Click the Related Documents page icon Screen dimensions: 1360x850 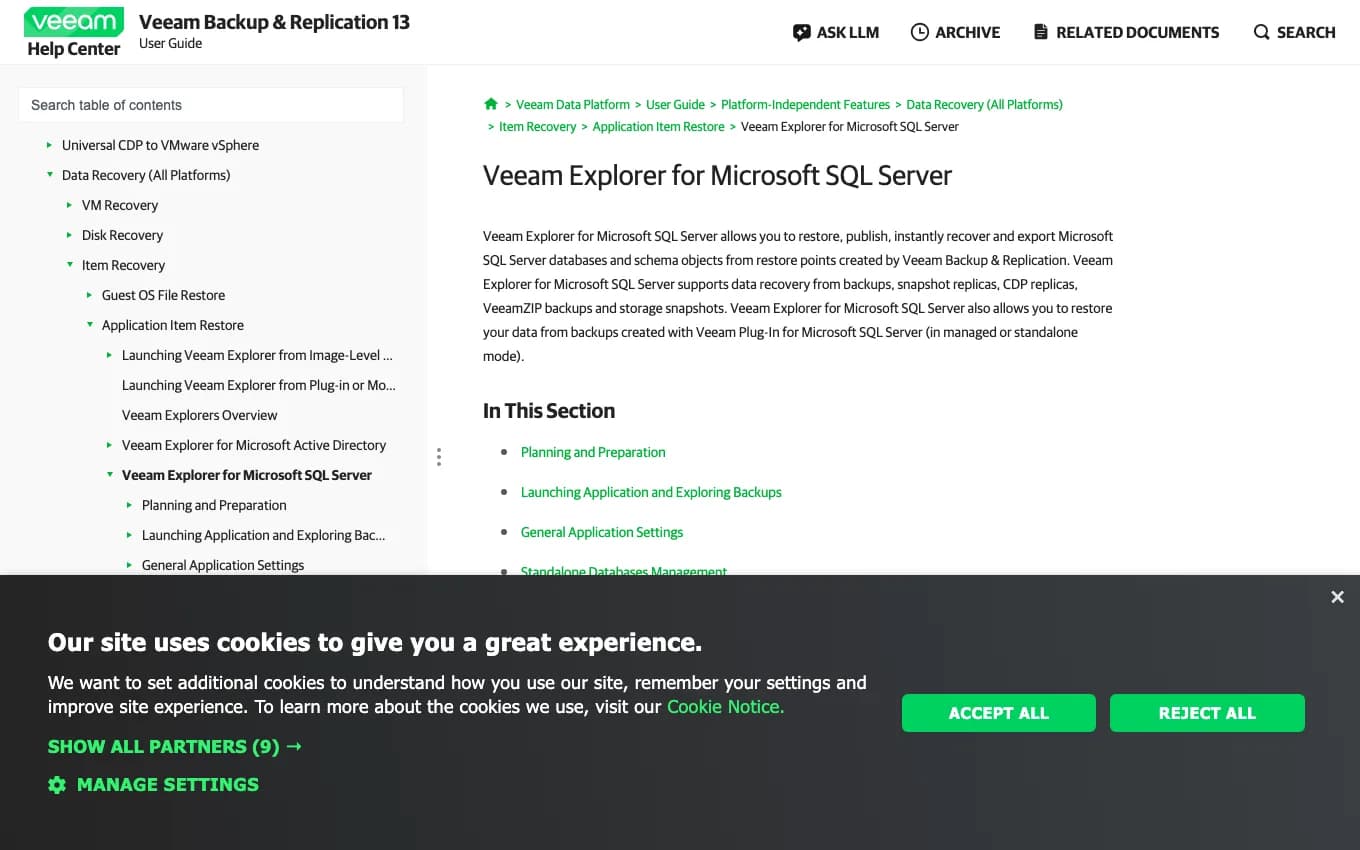tap(1041, 32)
